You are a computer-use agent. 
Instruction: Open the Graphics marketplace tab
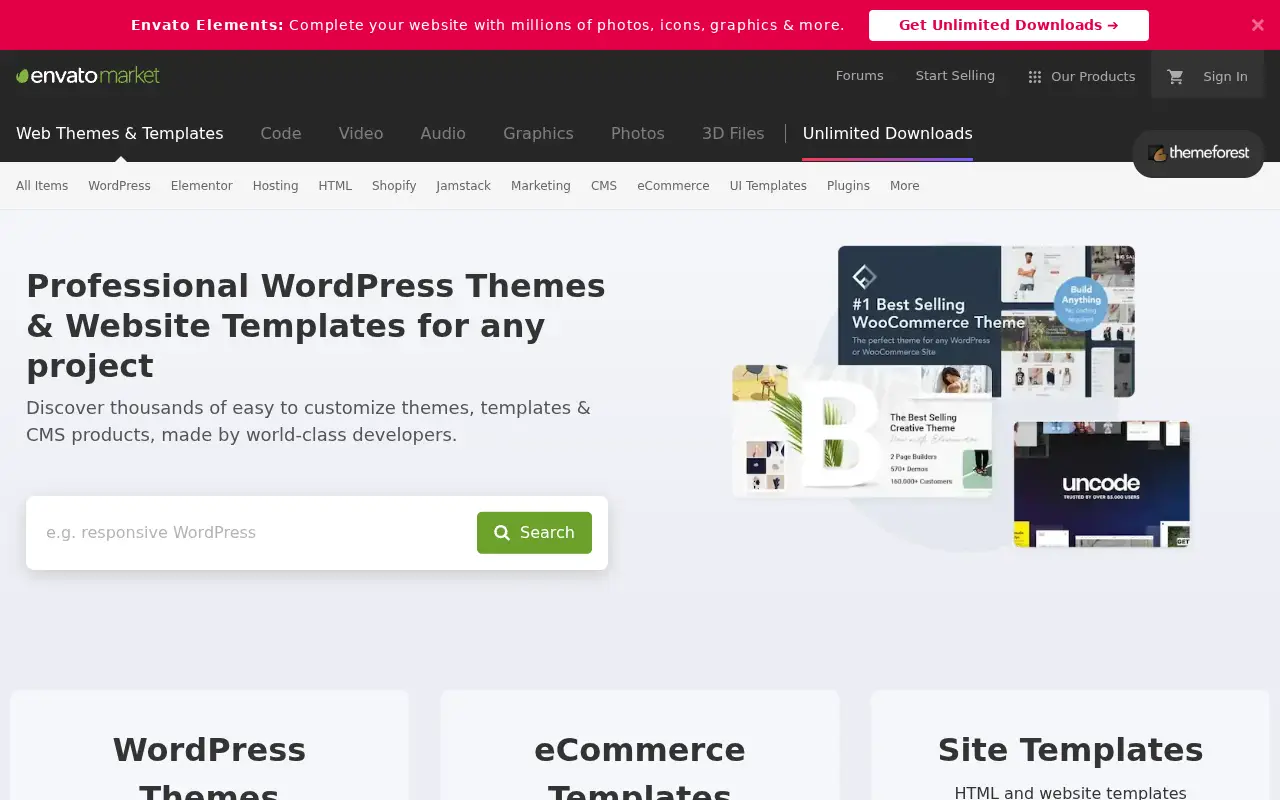click(x=538, y=133)
